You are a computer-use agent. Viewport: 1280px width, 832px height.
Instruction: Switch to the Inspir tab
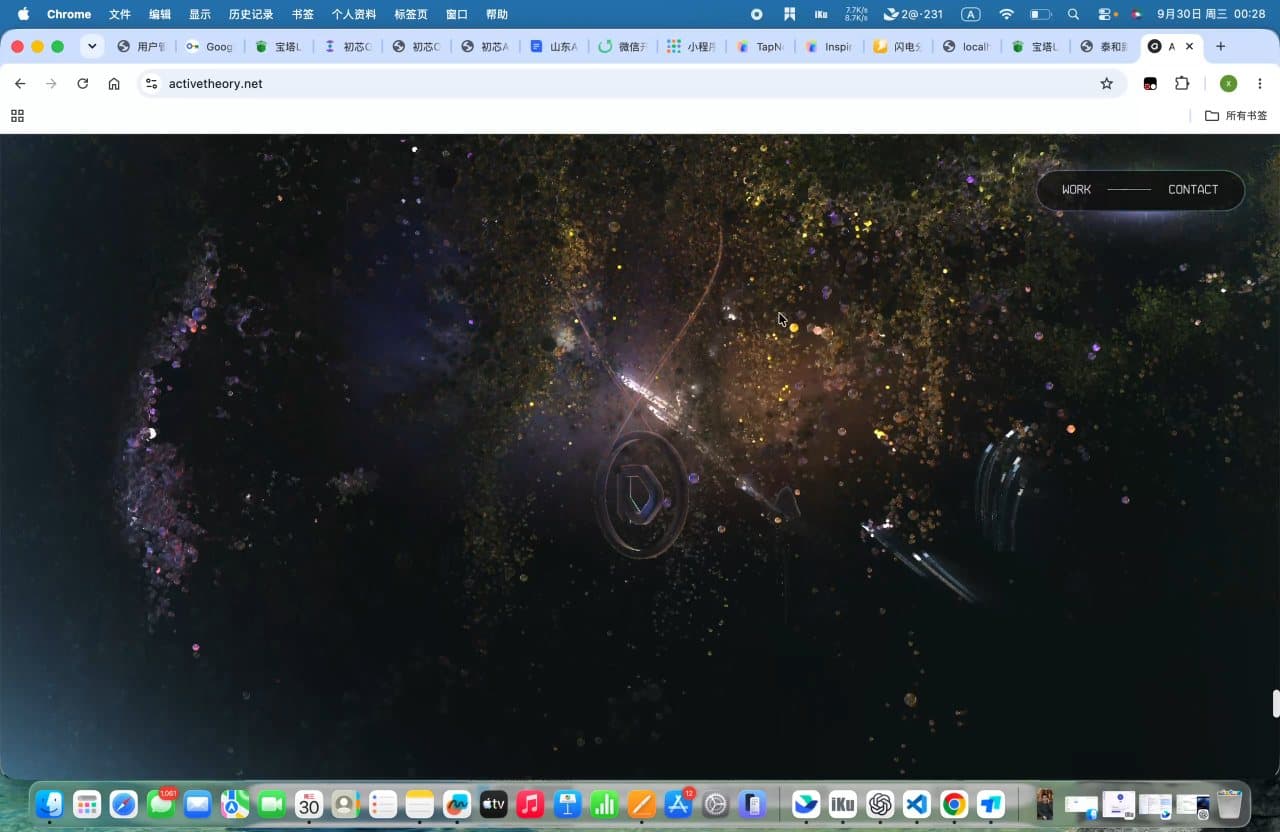click(828, 47)
